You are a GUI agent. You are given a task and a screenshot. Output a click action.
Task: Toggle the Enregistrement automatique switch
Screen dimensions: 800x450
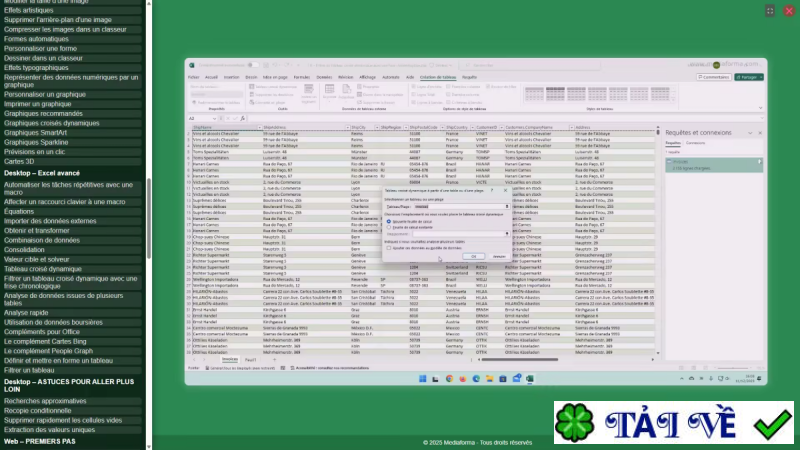[253, 65]
